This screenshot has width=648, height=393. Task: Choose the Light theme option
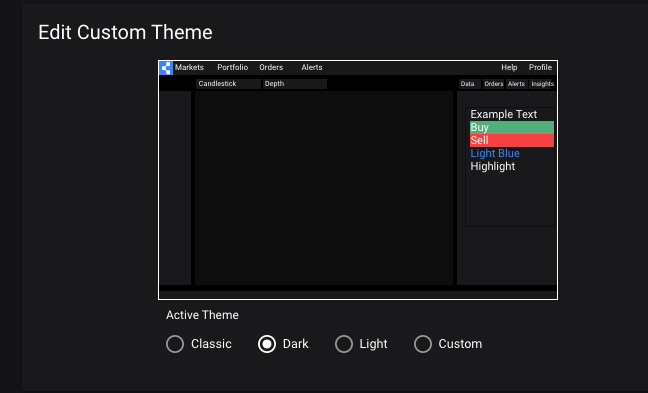pyautogui.click(x=344, y=344)
